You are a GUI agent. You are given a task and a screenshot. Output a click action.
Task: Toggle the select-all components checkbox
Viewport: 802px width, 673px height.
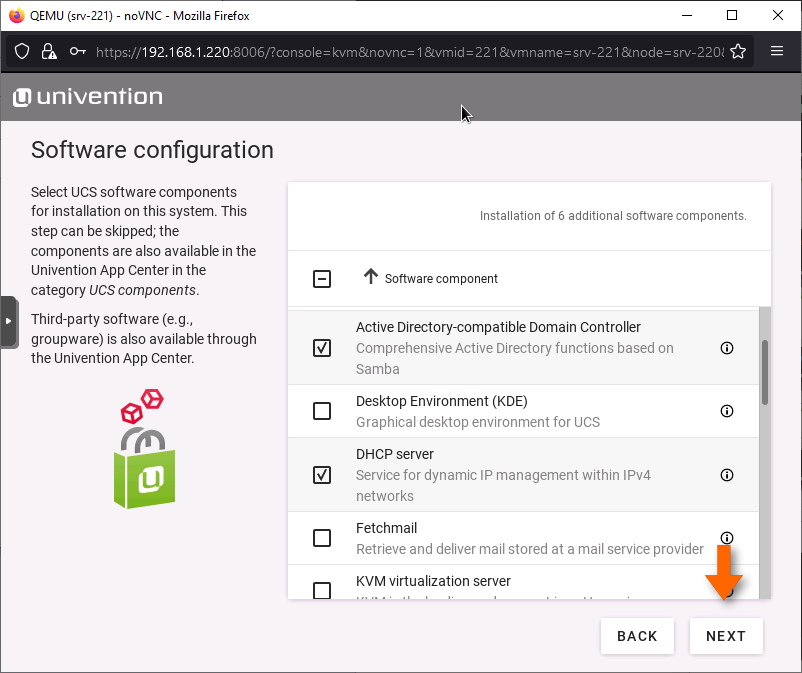tap(322, 279)
